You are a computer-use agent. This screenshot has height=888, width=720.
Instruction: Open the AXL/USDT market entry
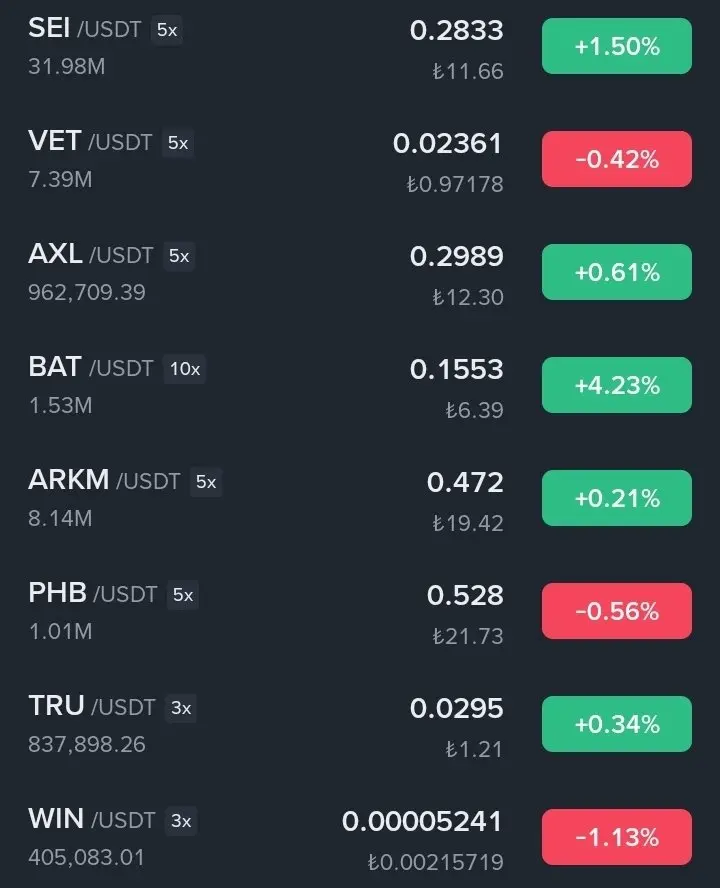point(360,272)
